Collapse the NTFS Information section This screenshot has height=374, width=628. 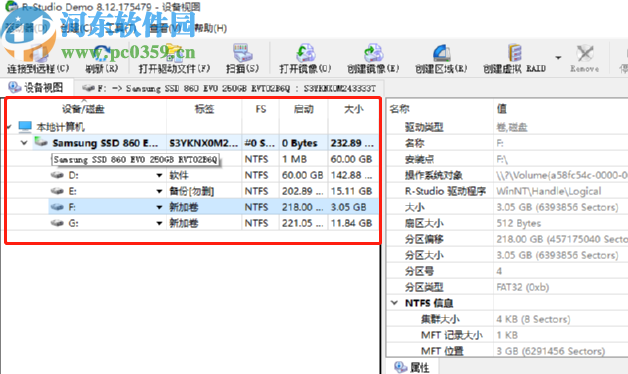(395, 303)
